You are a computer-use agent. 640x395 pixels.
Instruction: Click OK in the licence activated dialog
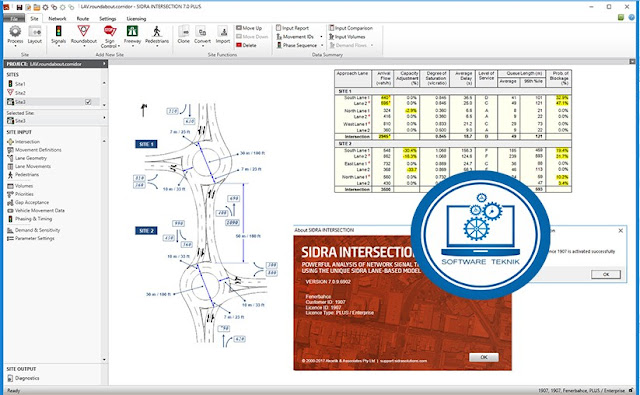tap(606, 274)
